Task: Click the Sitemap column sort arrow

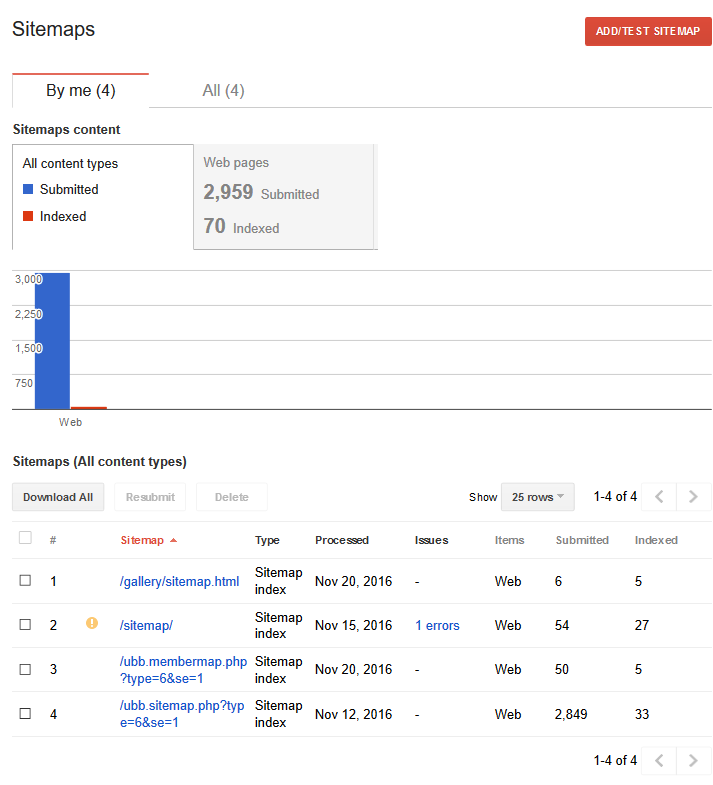Action: pos(174,540)
